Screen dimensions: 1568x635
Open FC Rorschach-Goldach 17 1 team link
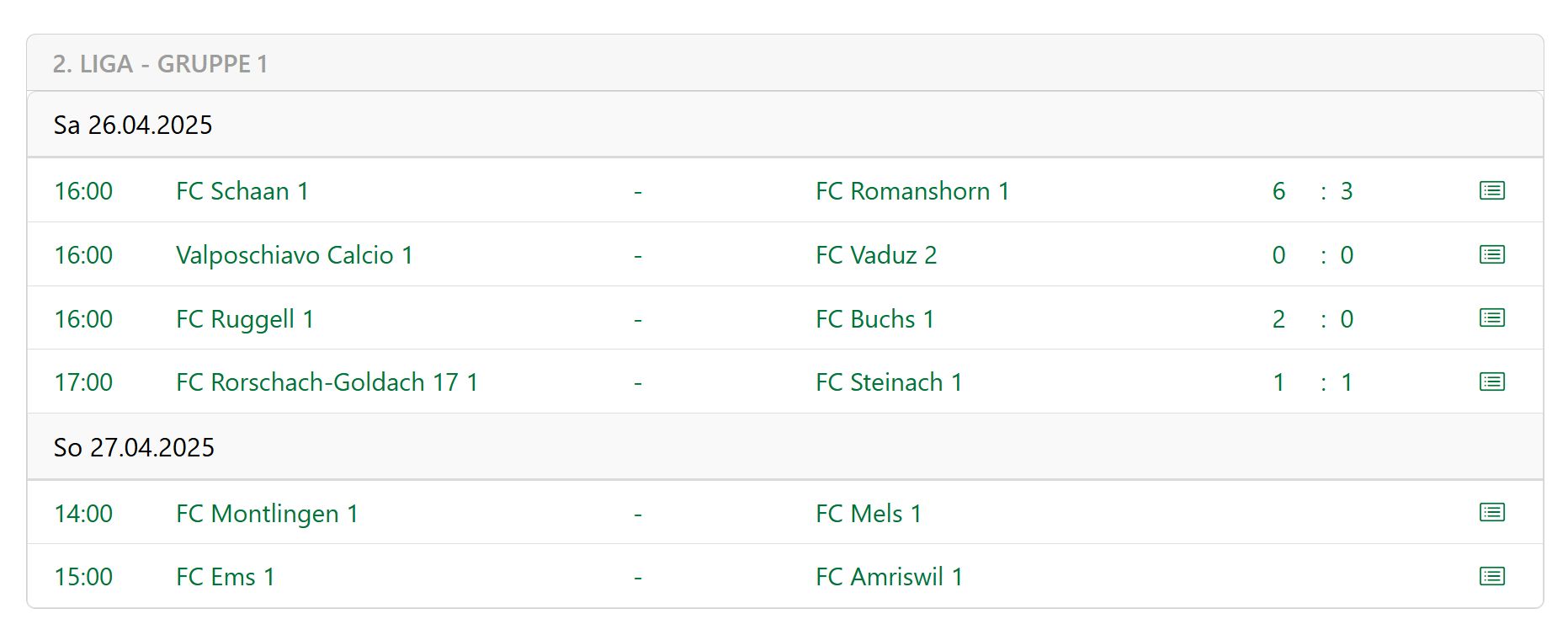[327, 382]
